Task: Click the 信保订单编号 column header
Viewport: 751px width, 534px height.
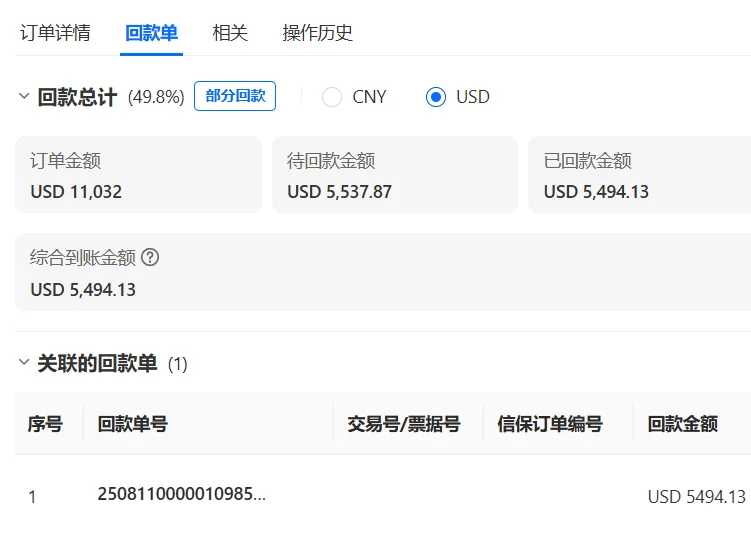Action: click(x=550, y=424)
